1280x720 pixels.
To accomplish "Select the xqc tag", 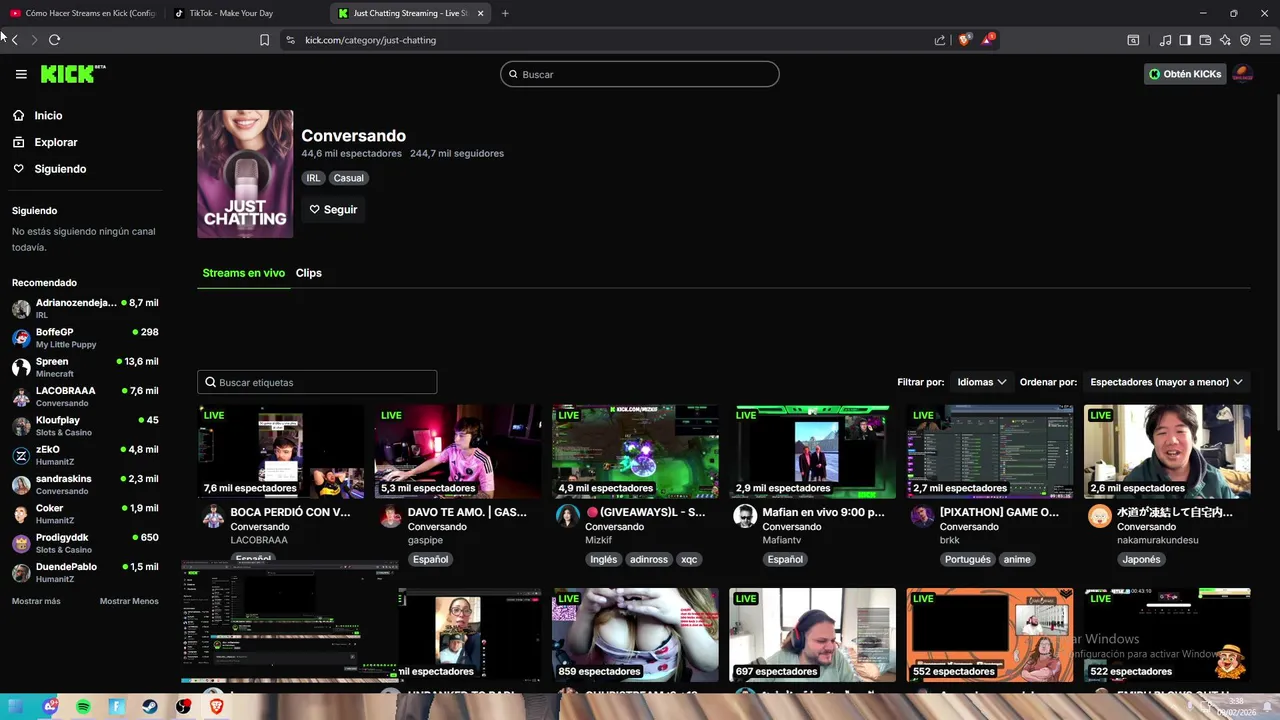I will click(x=689, y=559).
